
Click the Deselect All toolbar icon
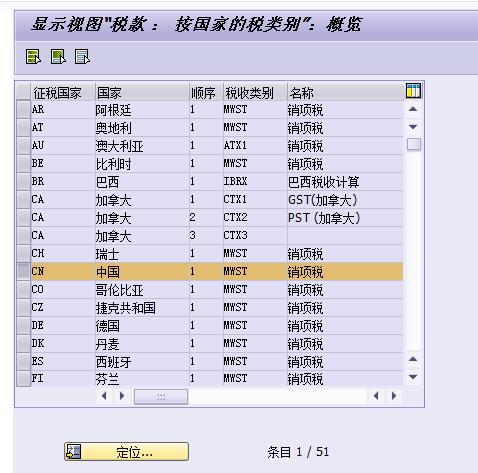click(x=82, y=57)
